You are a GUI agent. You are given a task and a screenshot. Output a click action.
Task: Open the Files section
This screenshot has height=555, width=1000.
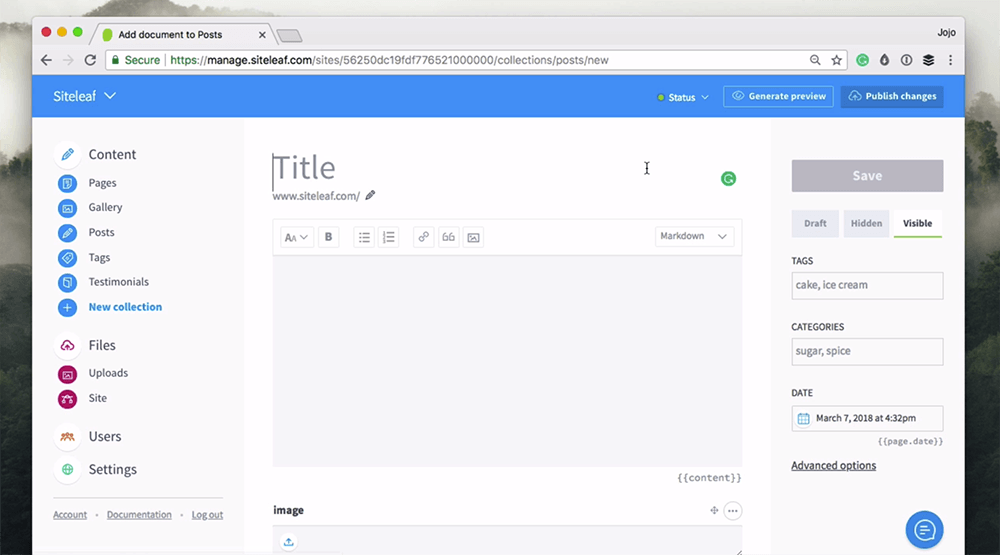coord(102,345)
